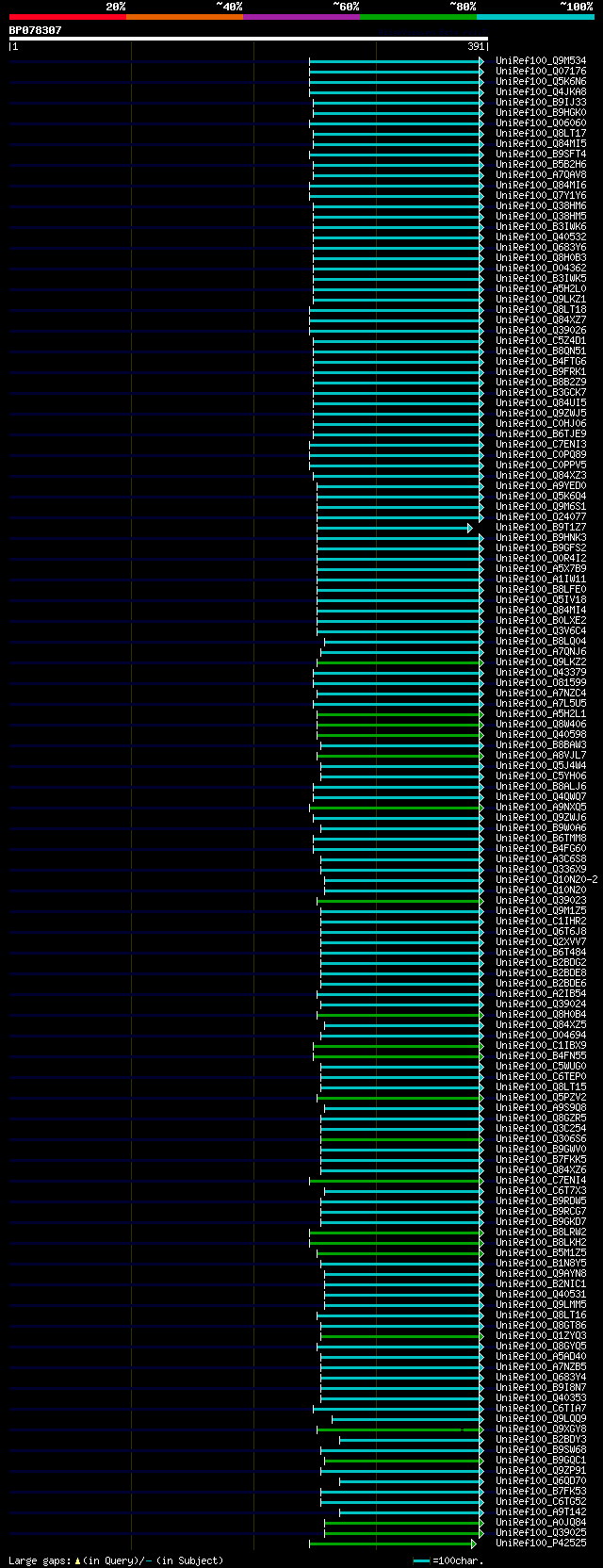Select the UniRef100_B8LRW2 label
The width and height of the screenshot is (603, 1568).
(541, 1233)
